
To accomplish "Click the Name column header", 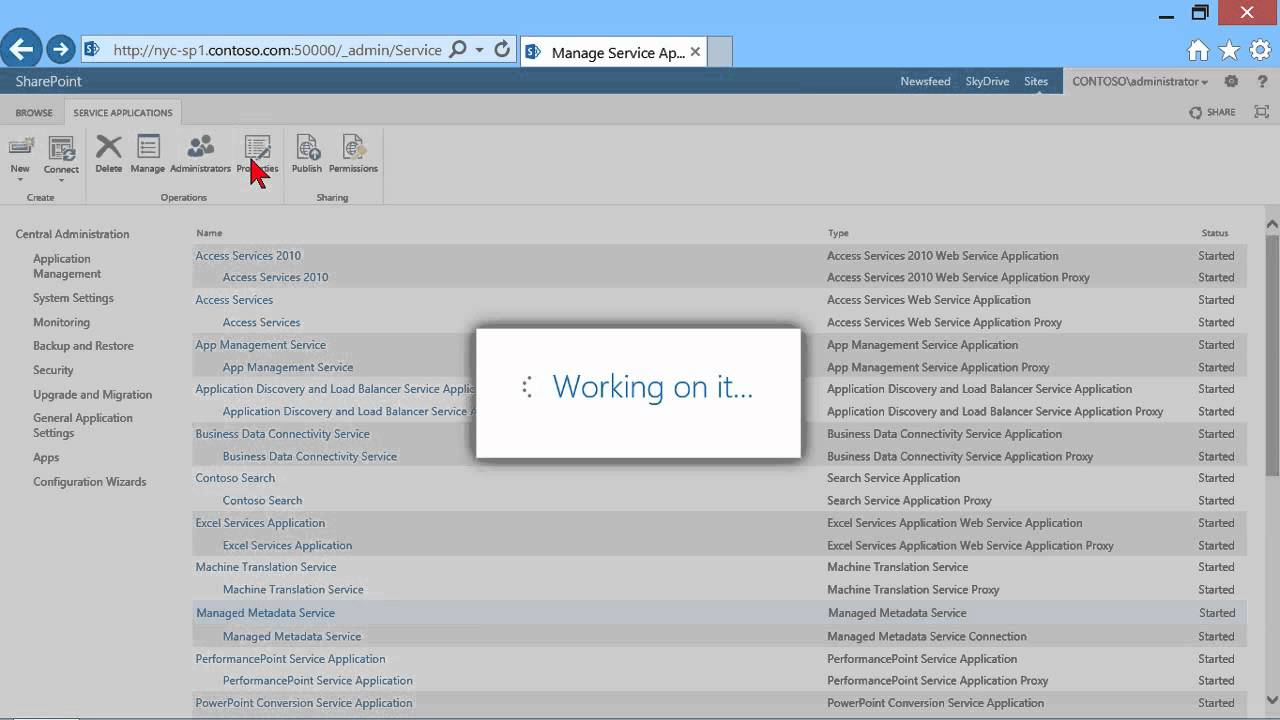I will (x=209, y=233).
